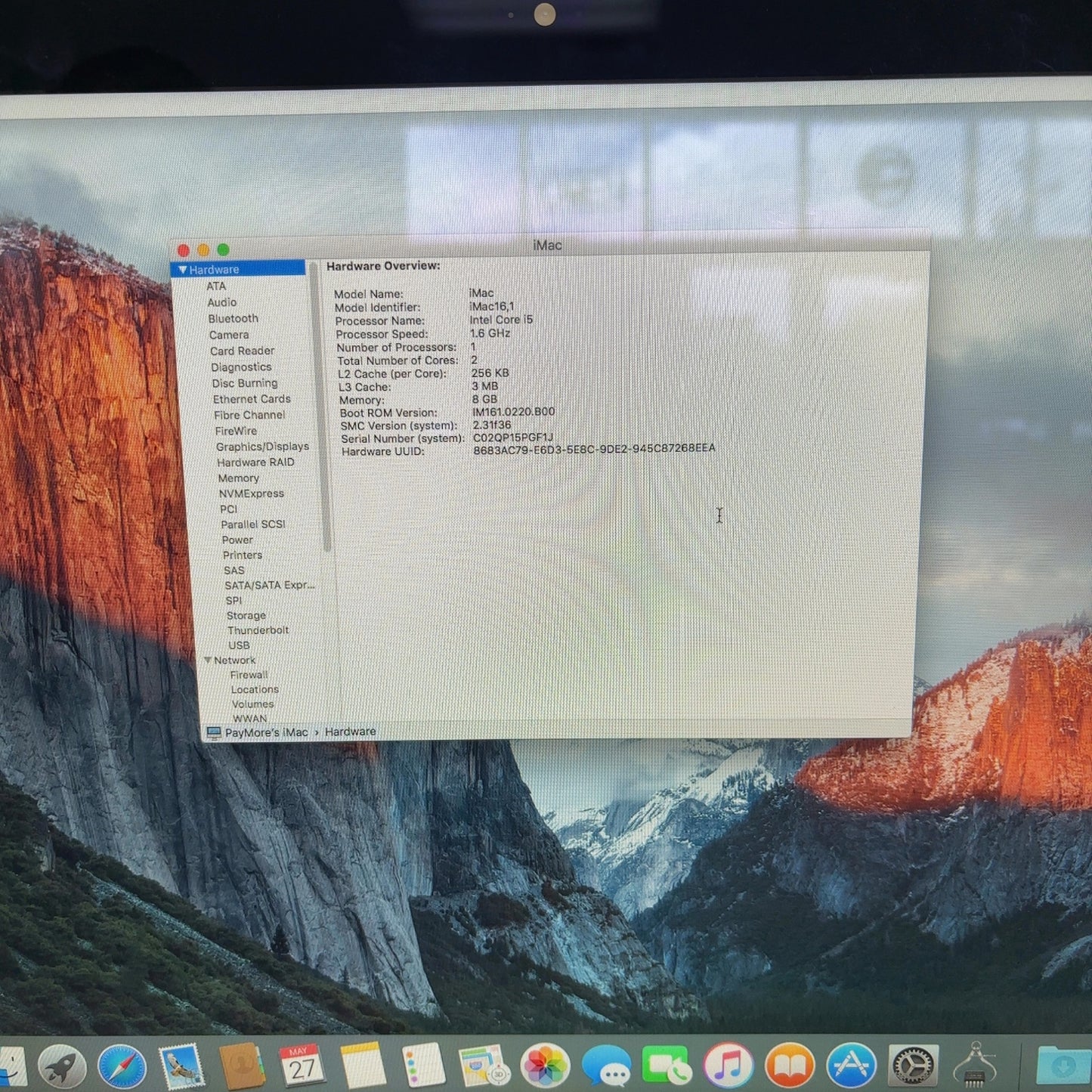The height and width of the screenshot is (1092, 1092).
Task: Select WWAN under Network
Action: point(249,719)
